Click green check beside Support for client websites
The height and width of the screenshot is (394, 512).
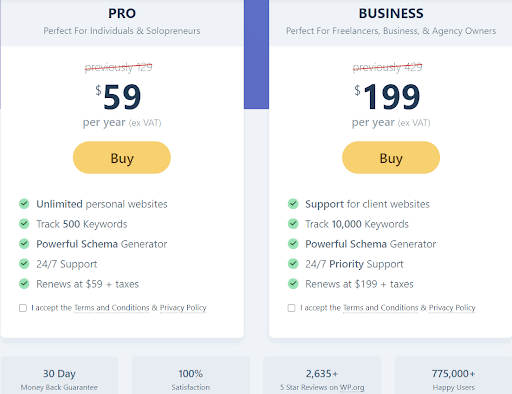293,204
